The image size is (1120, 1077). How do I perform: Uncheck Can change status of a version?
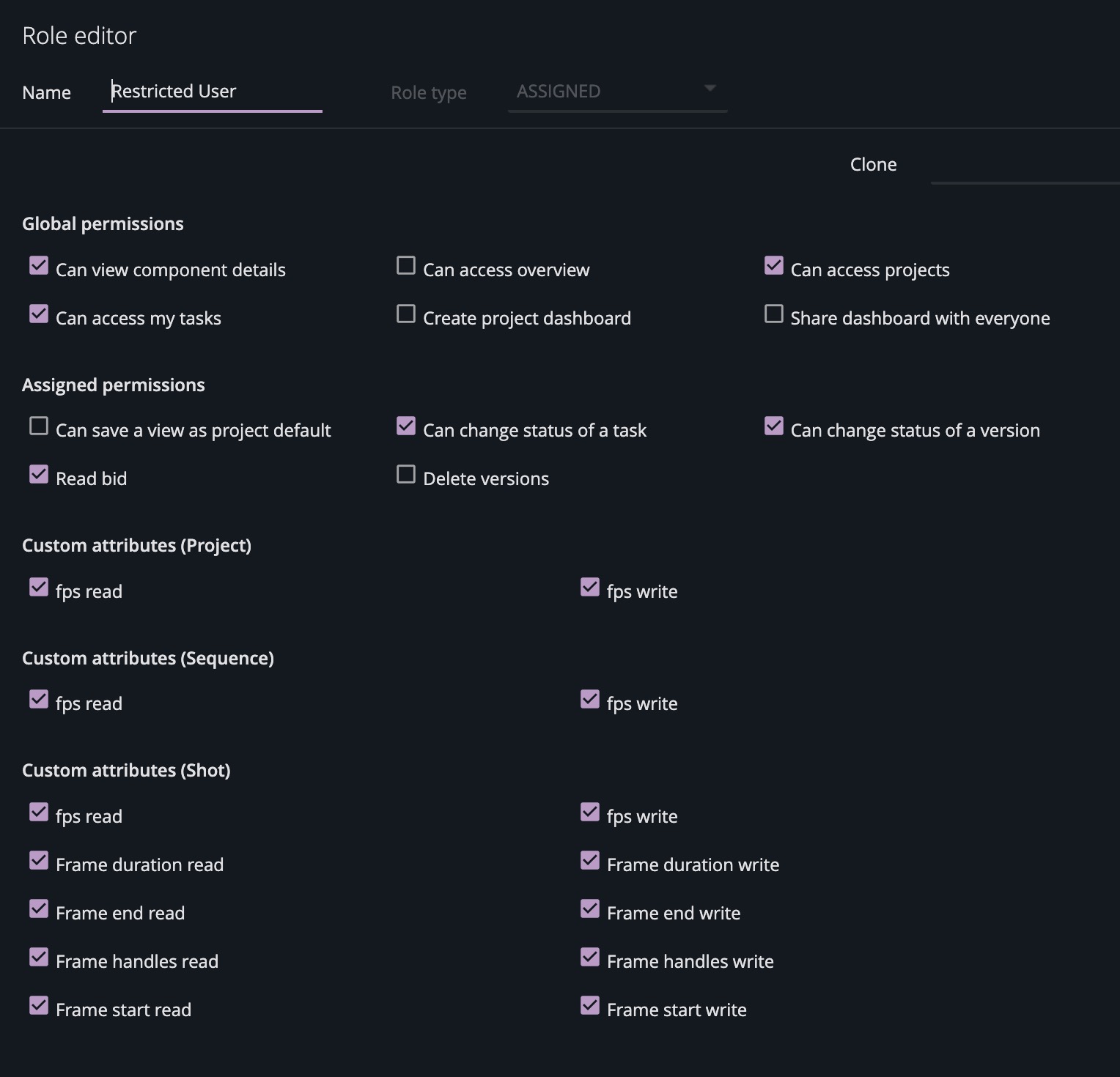coord(774,426)
